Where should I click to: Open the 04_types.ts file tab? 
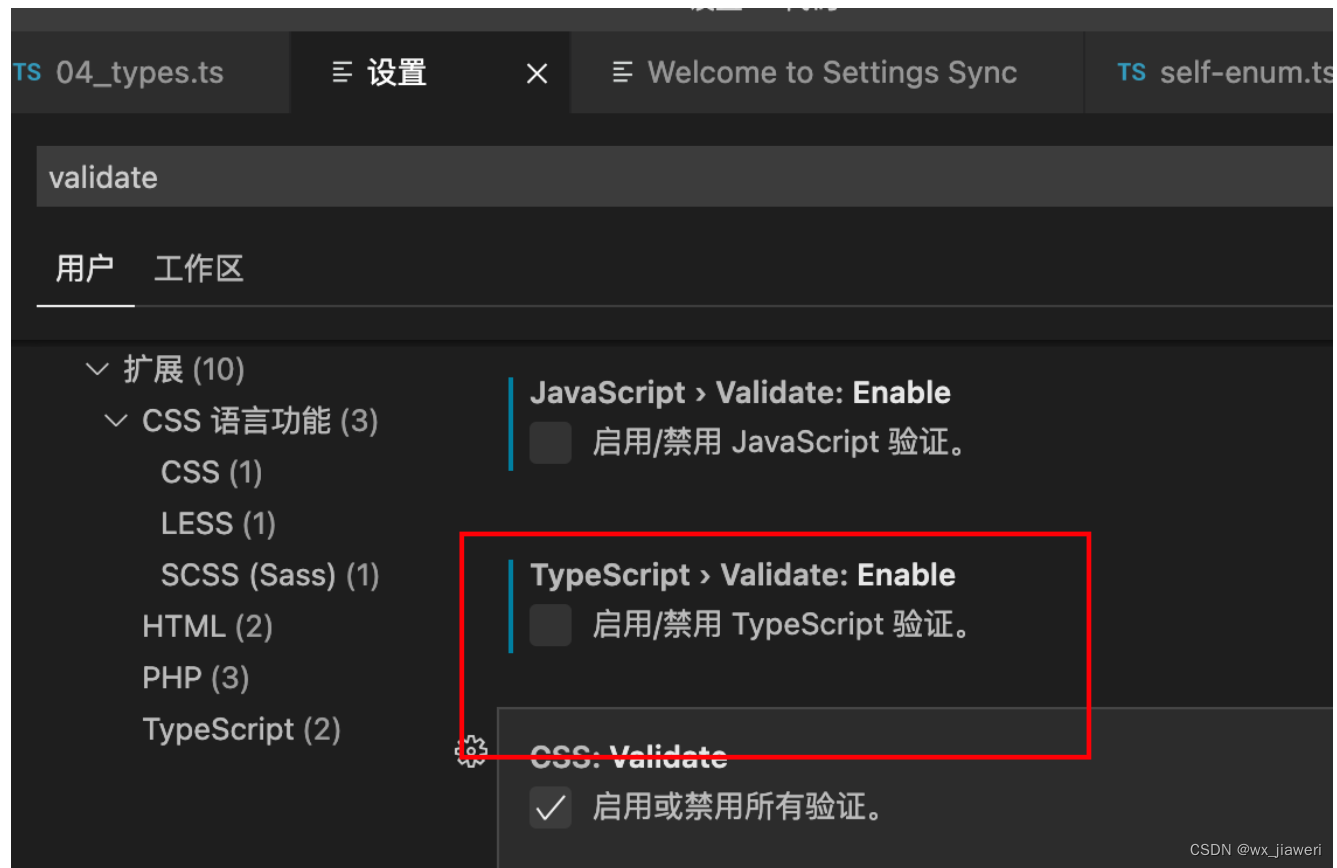(x=140, y=71)
